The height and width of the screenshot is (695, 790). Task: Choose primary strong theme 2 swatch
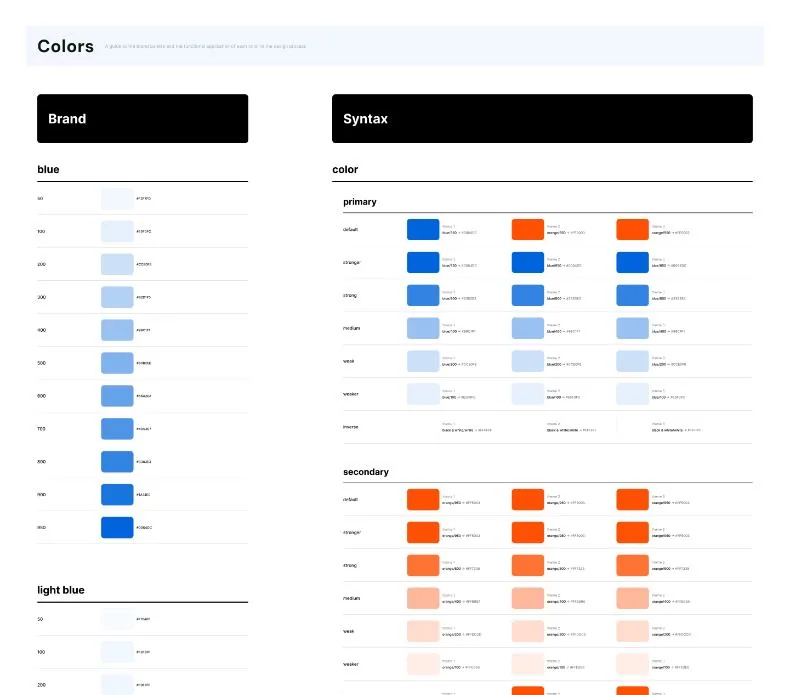point(528,295)
